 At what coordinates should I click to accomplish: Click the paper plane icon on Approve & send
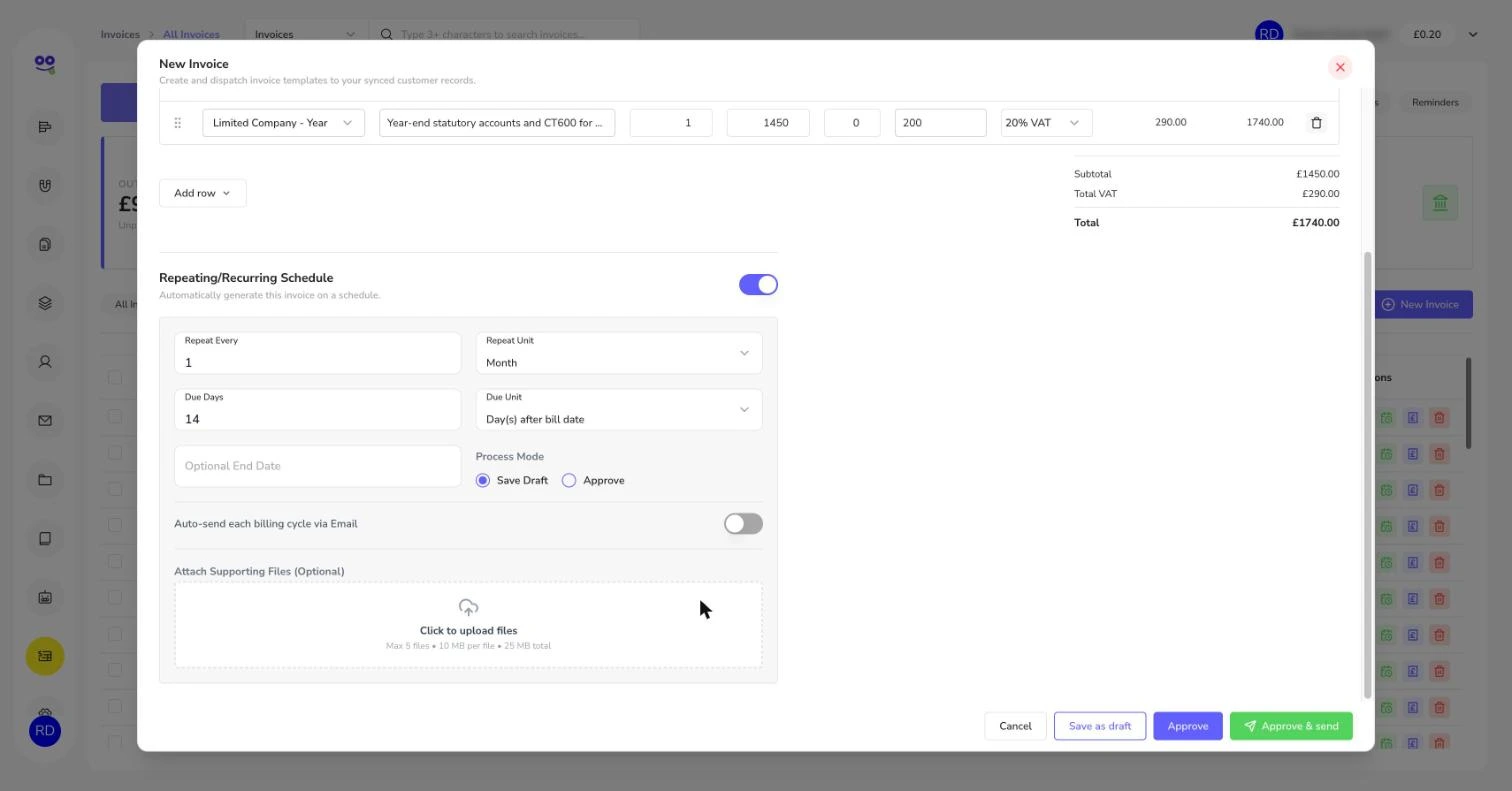click(x=1250, y=726)
